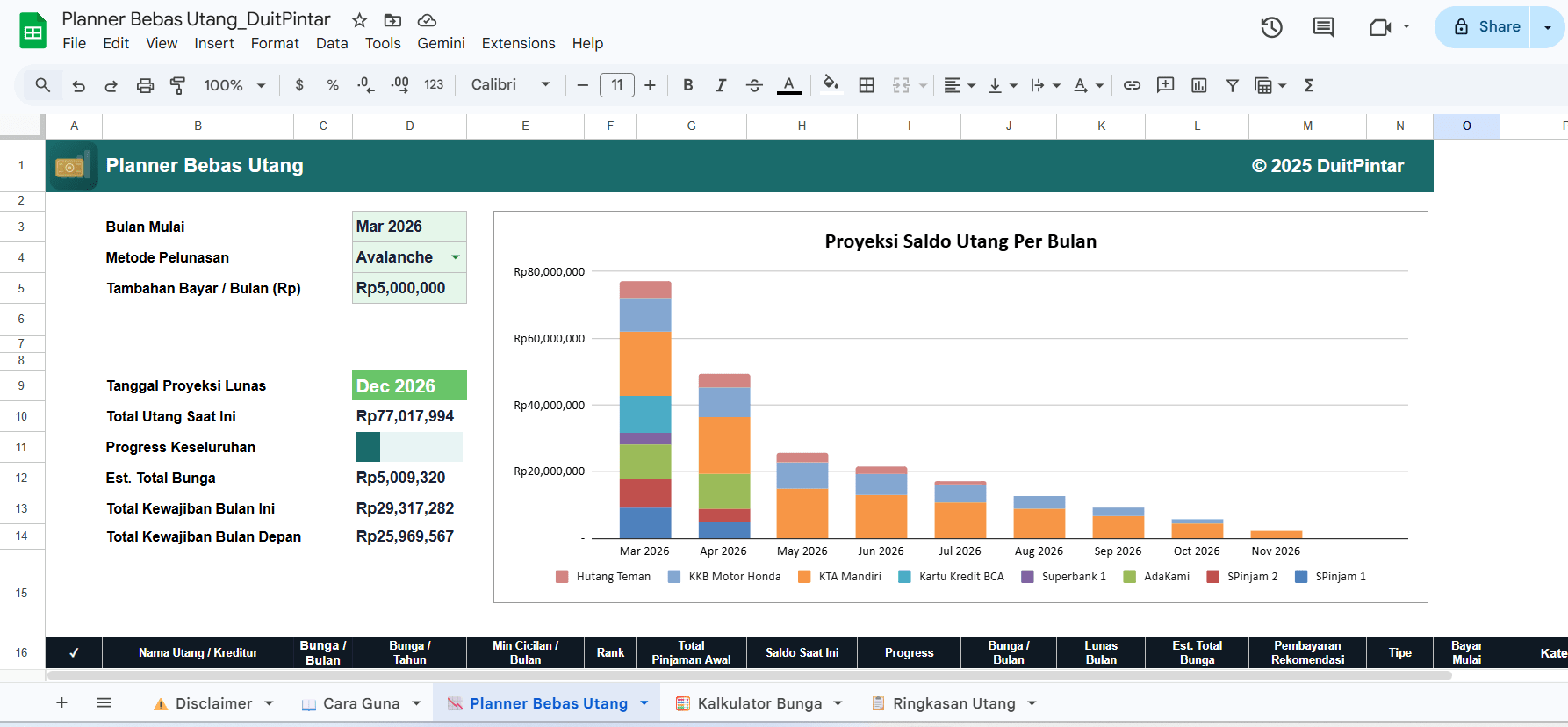Select Tambahan Bayar Rp5,000,000 cell
Image resolution: width=1568 pixels, height=727 pixels.
coord(409,288)
